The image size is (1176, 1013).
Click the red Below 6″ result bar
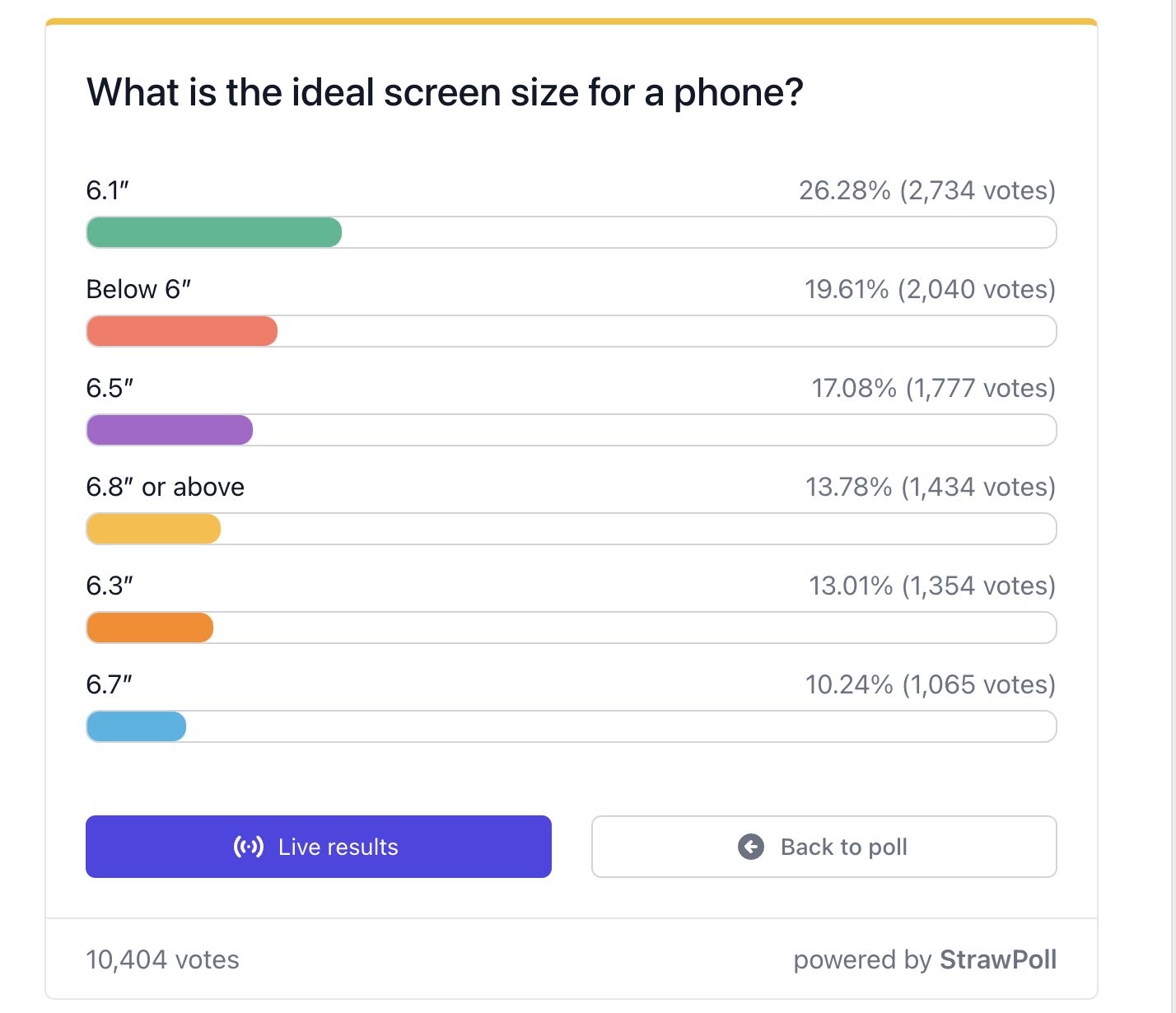[182, 331]
